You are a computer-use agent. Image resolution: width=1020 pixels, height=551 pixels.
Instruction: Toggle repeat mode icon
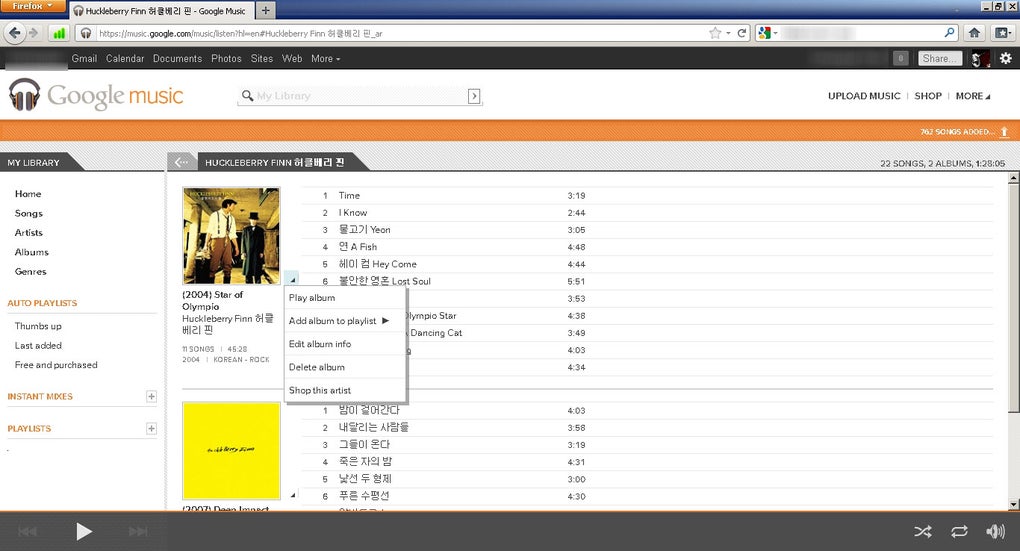[x=959, y=531]
